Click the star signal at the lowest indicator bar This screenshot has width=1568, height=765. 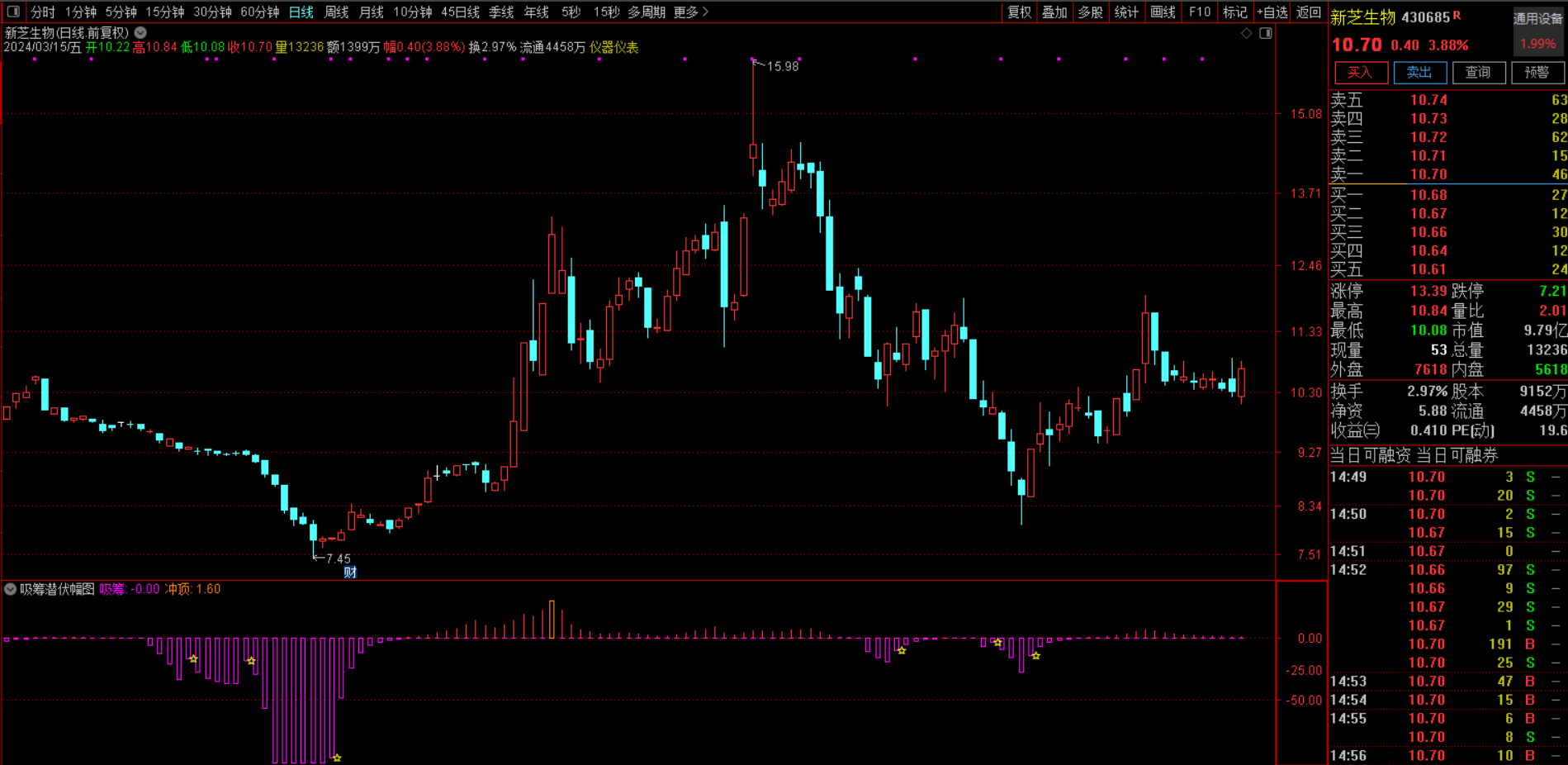(x=337, y=758)
